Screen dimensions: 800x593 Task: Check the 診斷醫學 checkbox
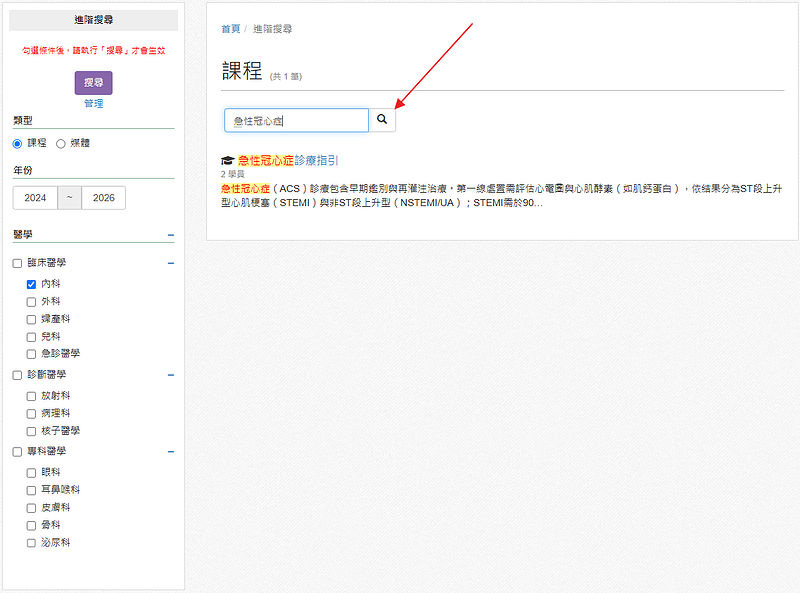[x=17, y=375]
